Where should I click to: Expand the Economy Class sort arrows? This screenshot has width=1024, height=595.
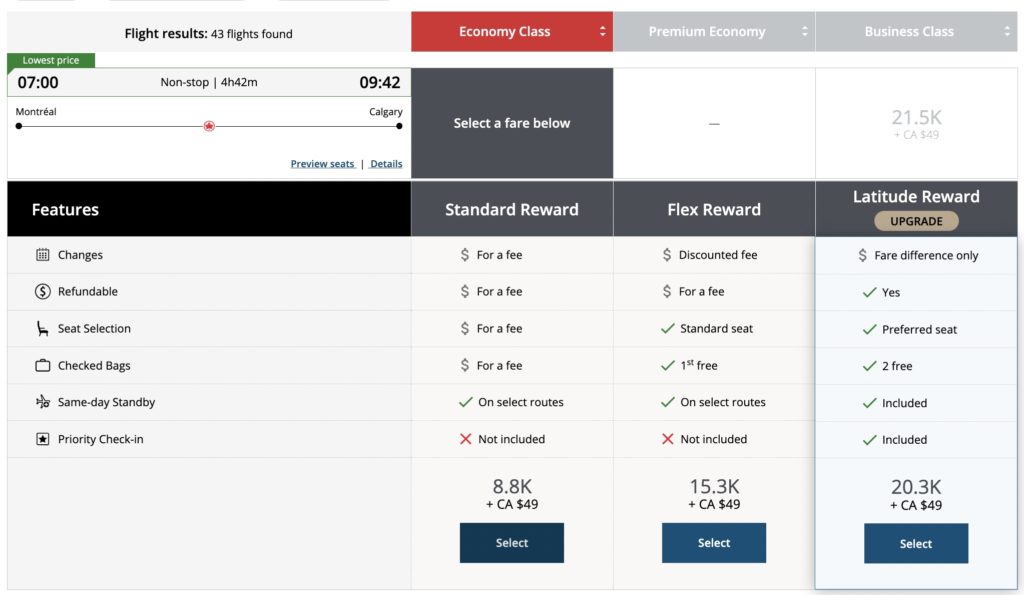(x=602, y=32)
